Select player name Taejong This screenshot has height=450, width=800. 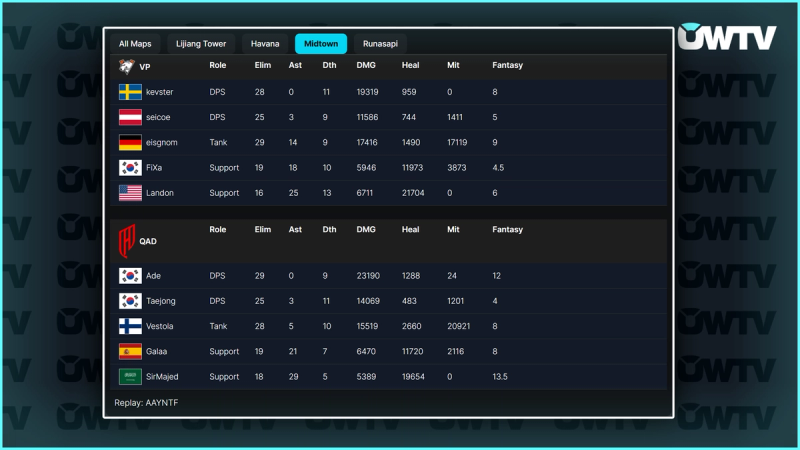[x=161, y=301]
